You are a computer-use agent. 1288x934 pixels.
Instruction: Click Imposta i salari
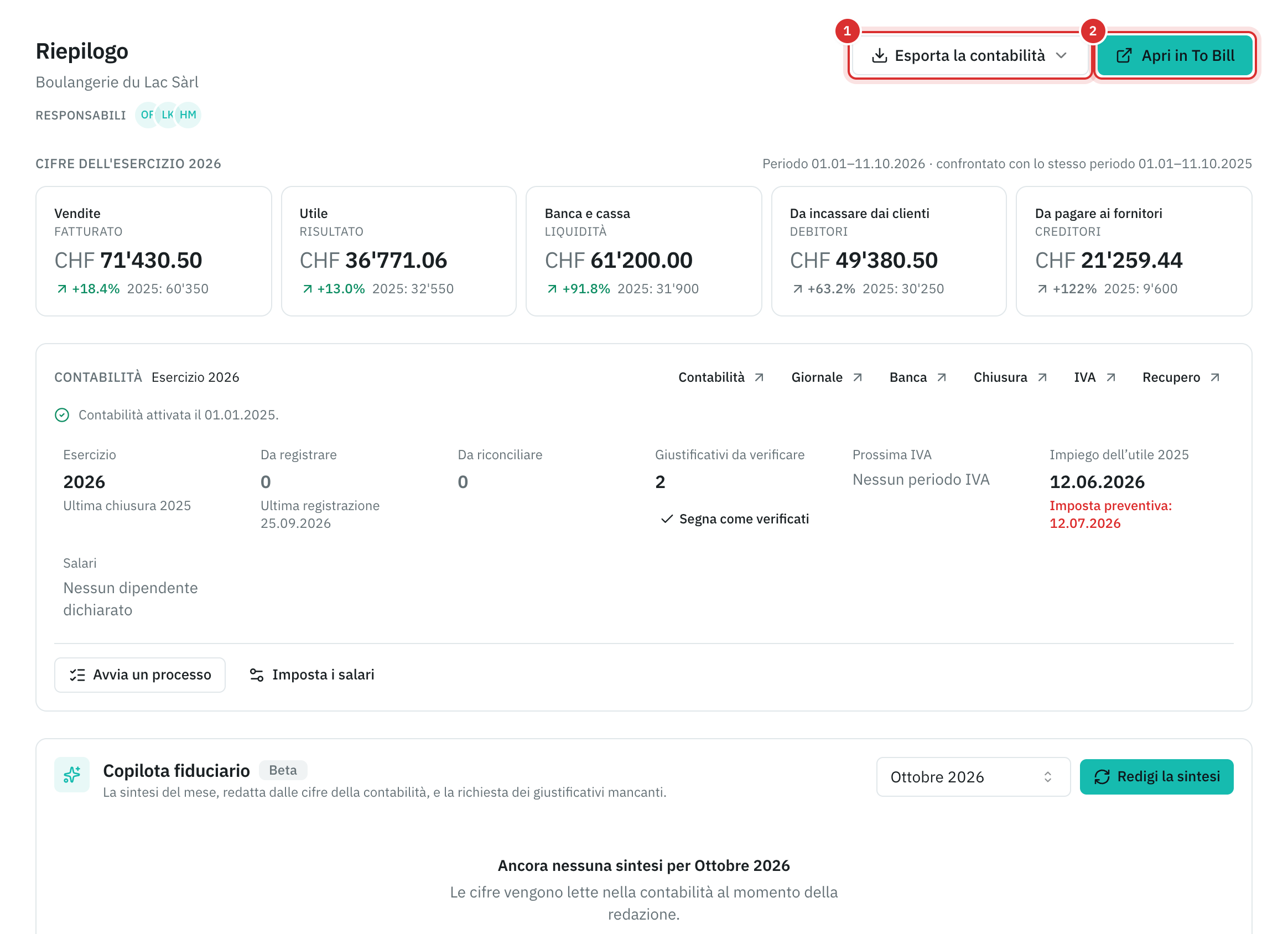[x=312, y=675]
